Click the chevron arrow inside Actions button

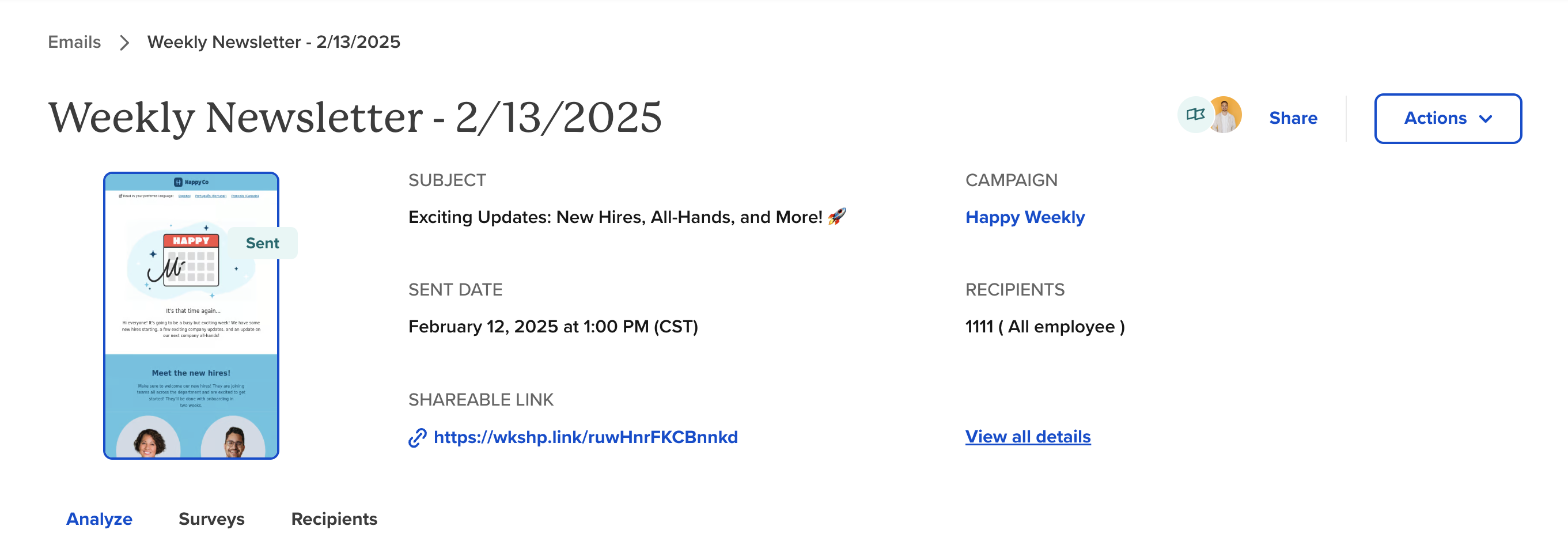pos(1485,119)
